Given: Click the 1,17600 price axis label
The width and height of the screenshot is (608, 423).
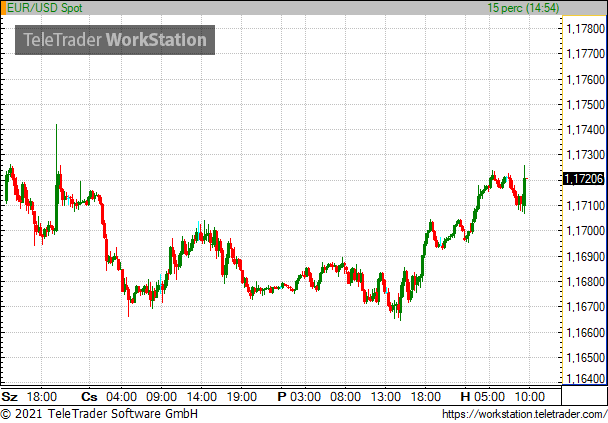Looking at the screenshot, I should tap(586, 79).
